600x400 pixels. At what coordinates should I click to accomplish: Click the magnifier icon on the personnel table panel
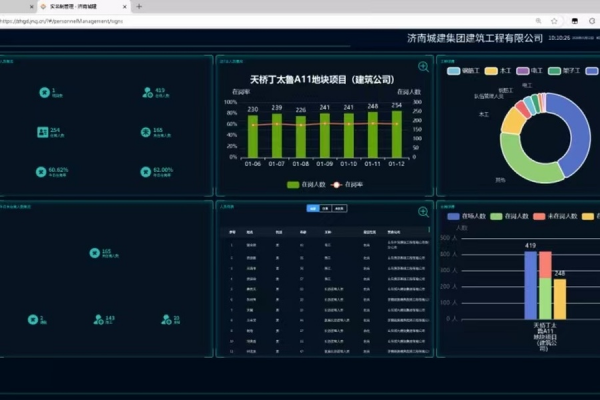pos(424,212)
